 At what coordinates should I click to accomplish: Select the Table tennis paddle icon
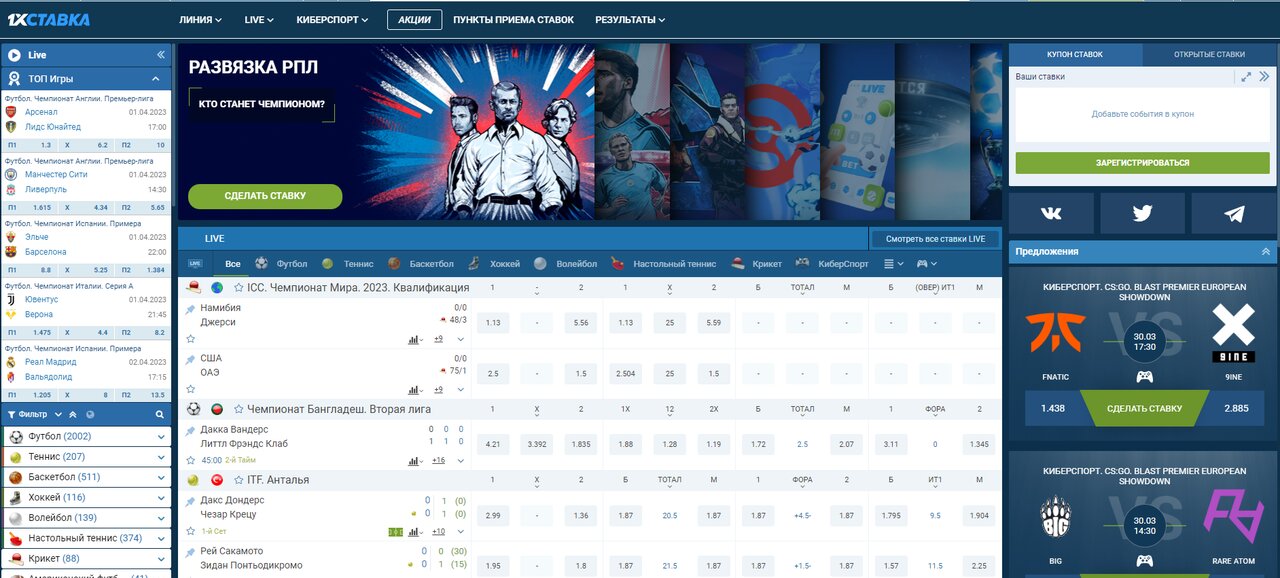(x=616, y=264)
